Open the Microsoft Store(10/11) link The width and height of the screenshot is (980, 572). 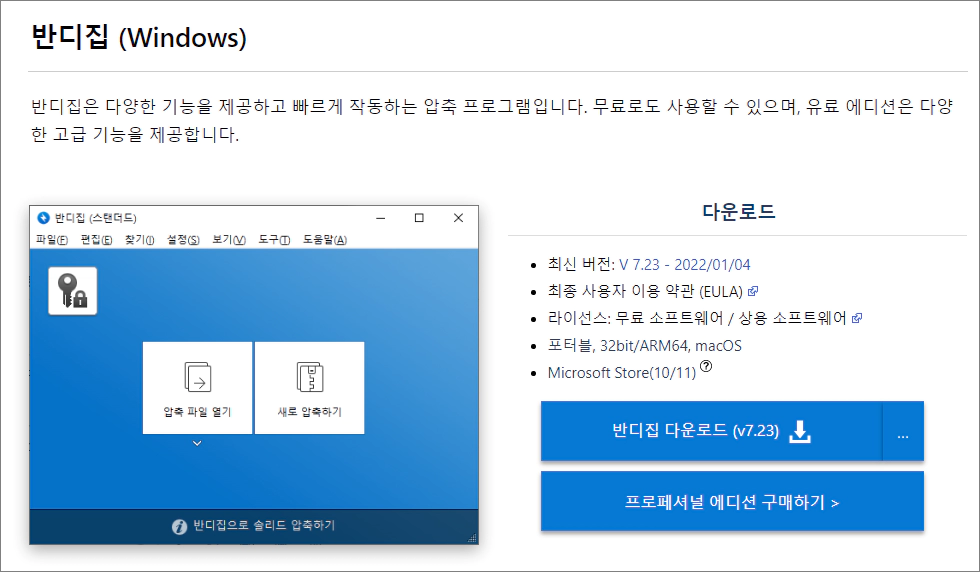(622, 373)
